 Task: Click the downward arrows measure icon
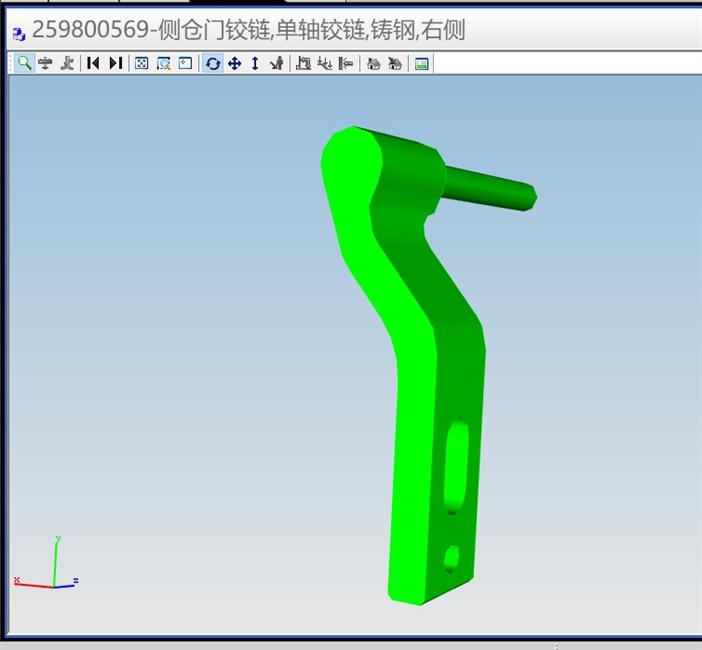point(325,63)
